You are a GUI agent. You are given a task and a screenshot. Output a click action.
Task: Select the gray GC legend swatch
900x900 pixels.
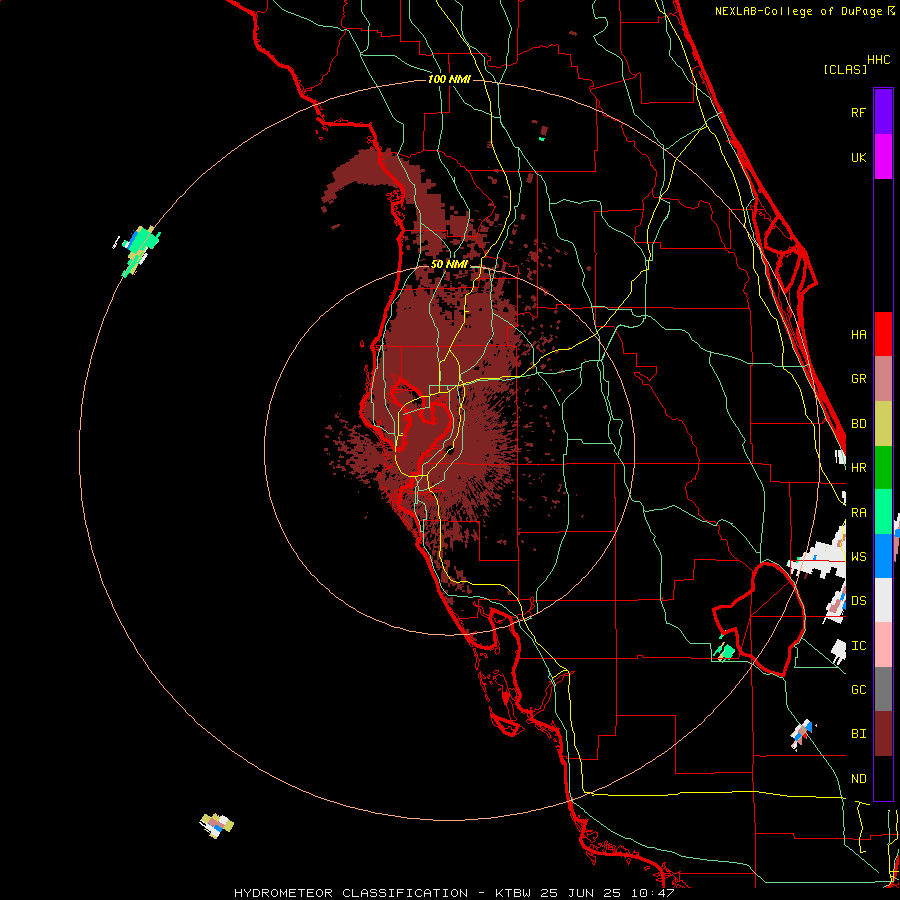(883, 689)
